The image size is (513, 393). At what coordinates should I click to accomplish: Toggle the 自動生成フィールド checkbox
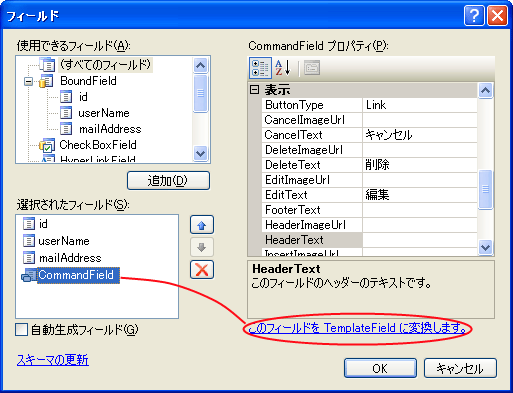click(x=22, y=330)
